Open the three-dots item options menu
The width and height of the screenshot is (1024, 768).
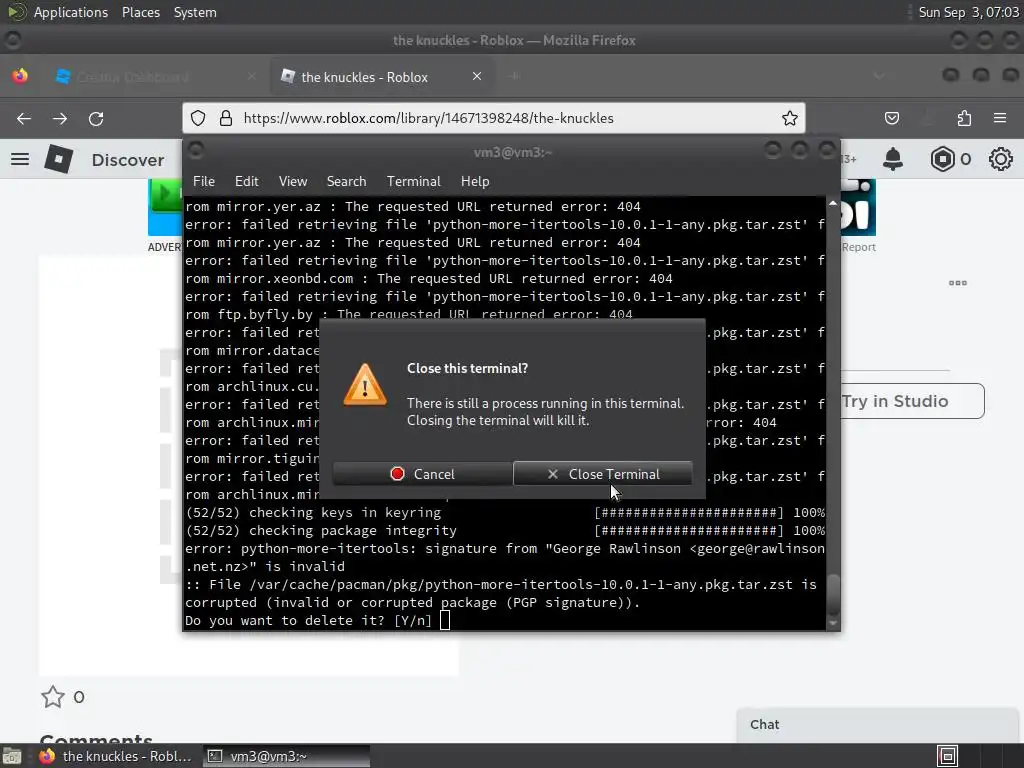point(958,283)
